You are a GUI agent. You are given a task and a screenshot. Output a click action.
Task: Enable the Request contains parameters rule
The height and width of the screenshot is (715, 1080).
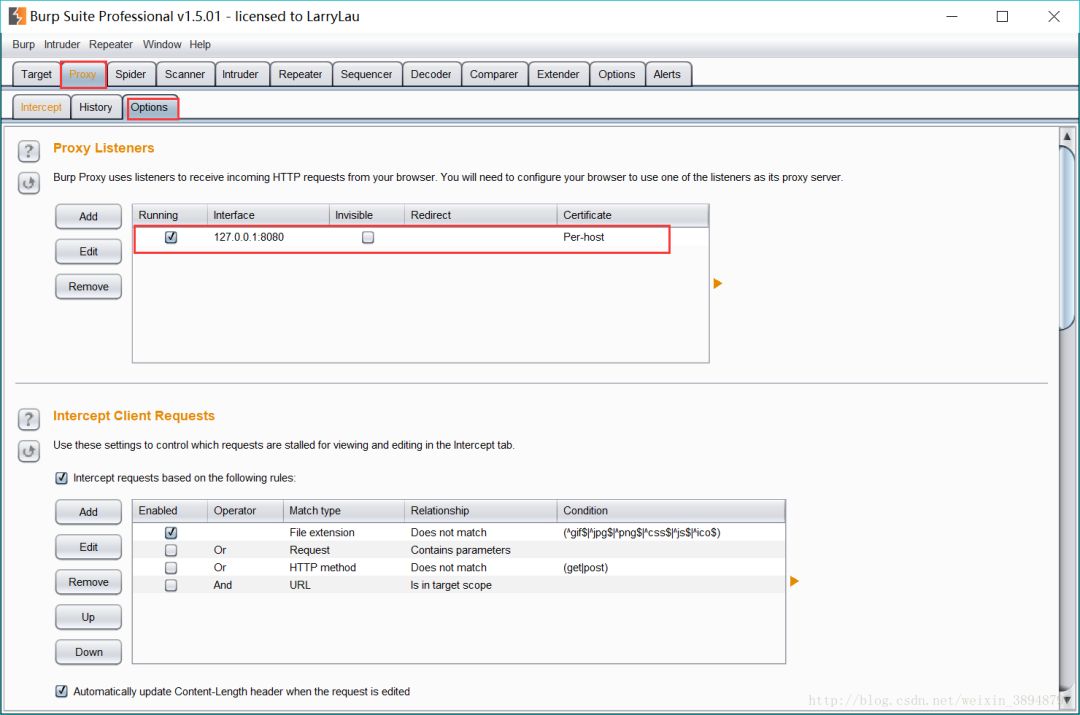[171, 550]
